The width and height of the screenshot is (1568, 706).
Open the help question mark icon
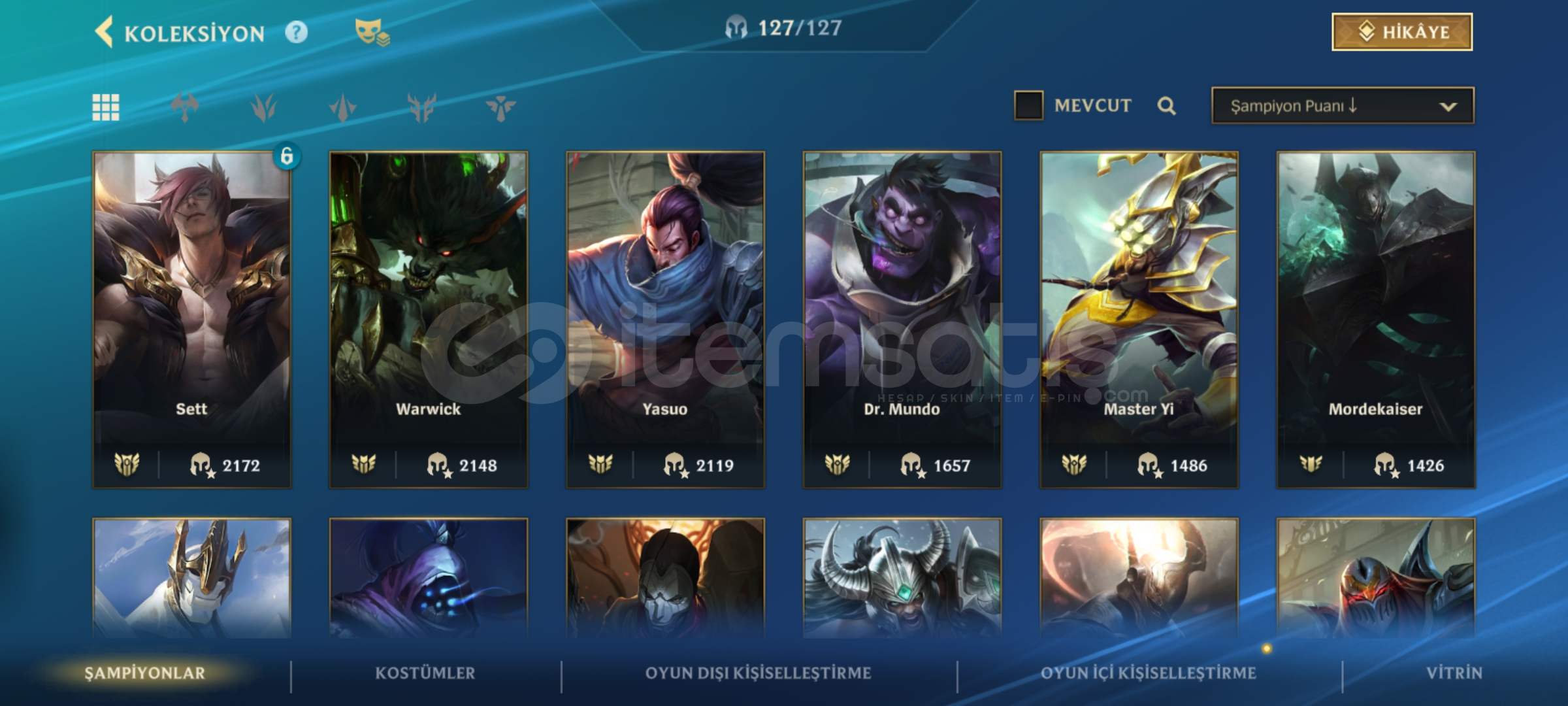tap(296, 32)
